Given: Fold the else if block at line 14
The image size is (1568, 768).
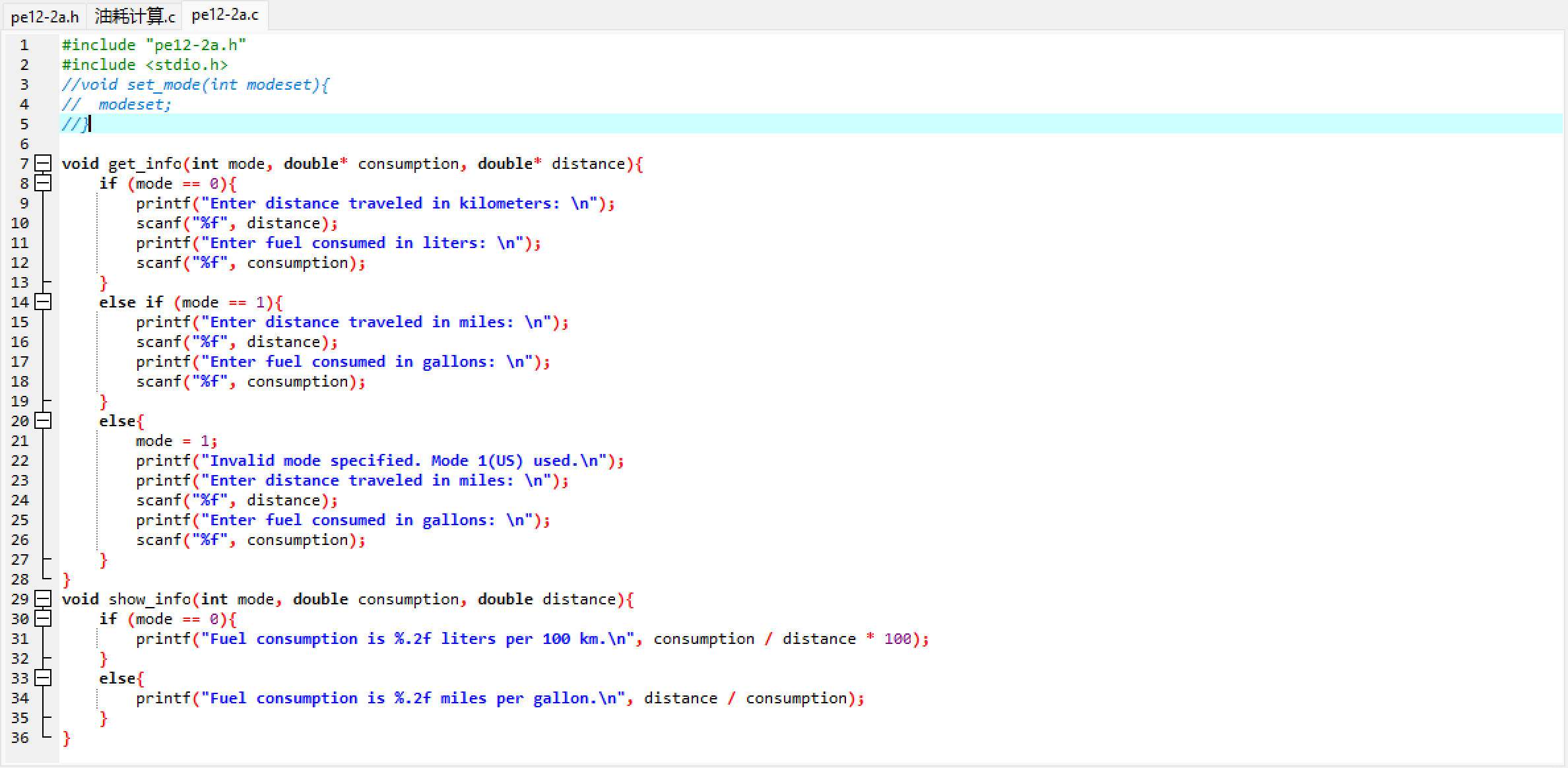Looking at the screenshot, I should [43, 302].
